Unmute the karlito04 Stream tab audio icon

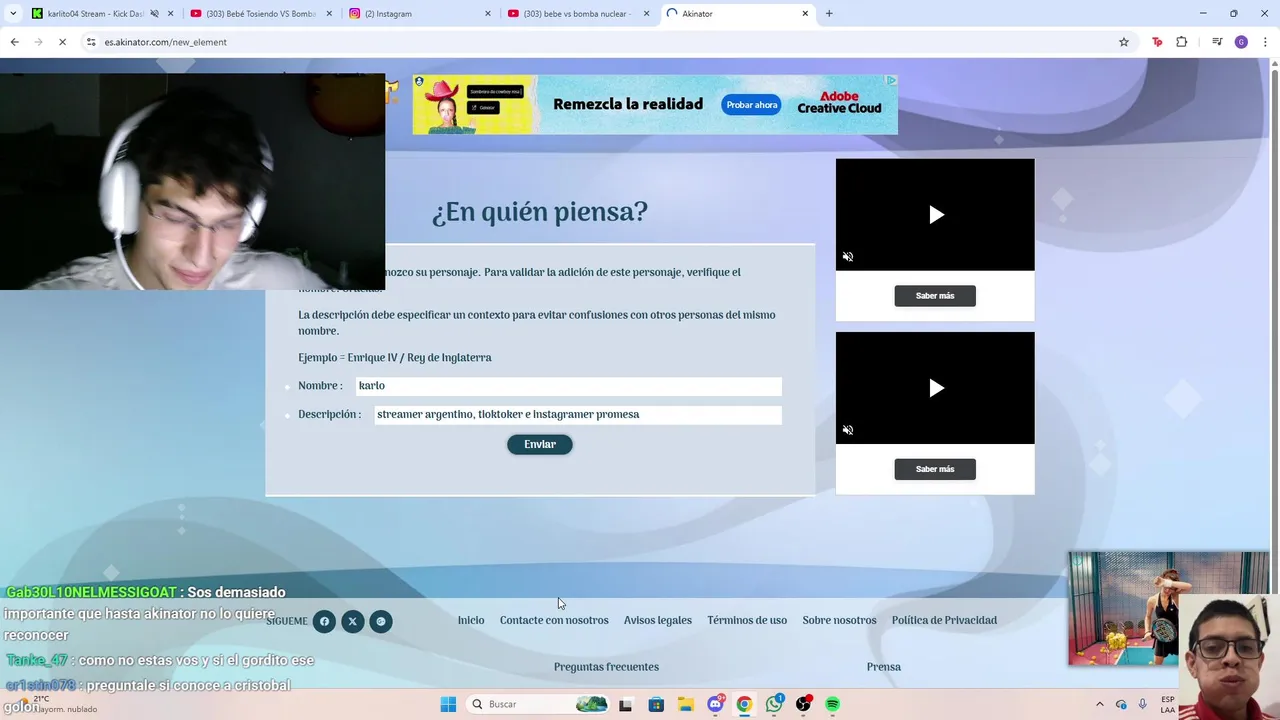click(x=154, y=14)
